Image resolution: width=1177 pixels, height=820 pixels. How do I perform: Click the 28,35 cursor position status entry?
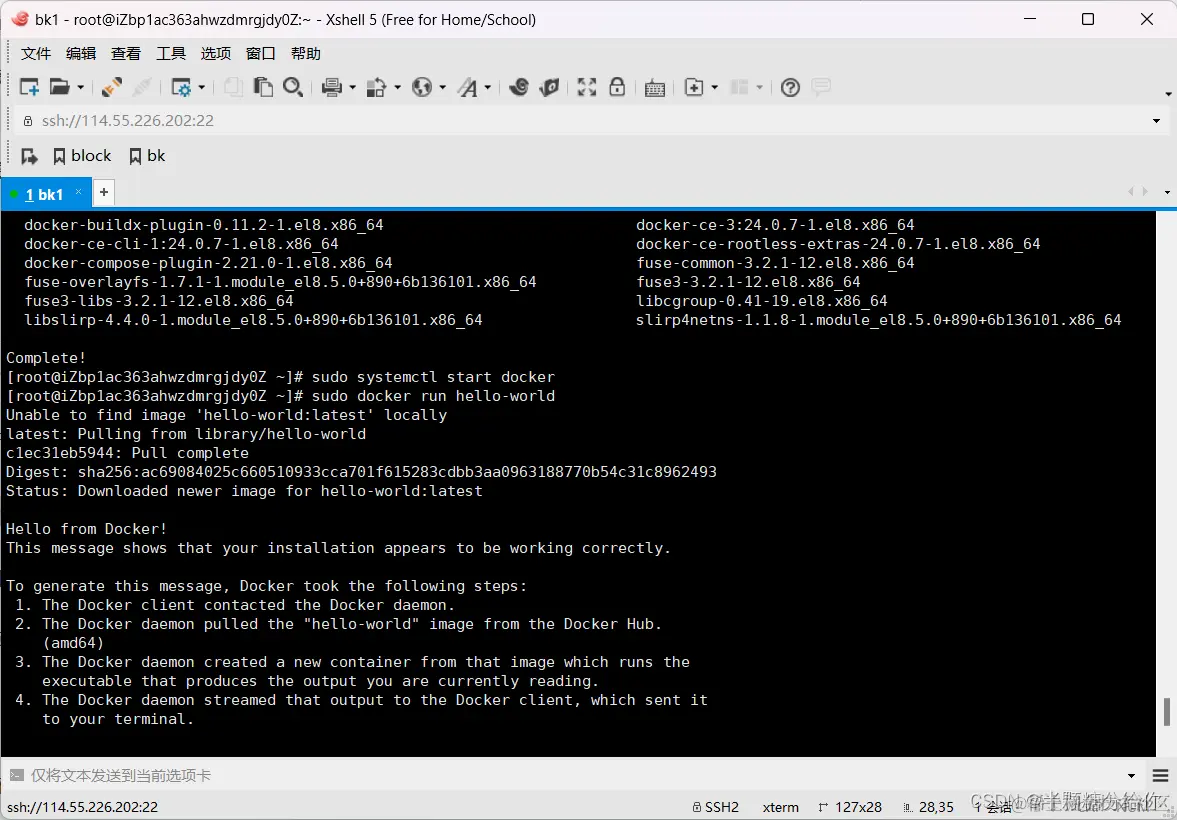pos(929,807)
